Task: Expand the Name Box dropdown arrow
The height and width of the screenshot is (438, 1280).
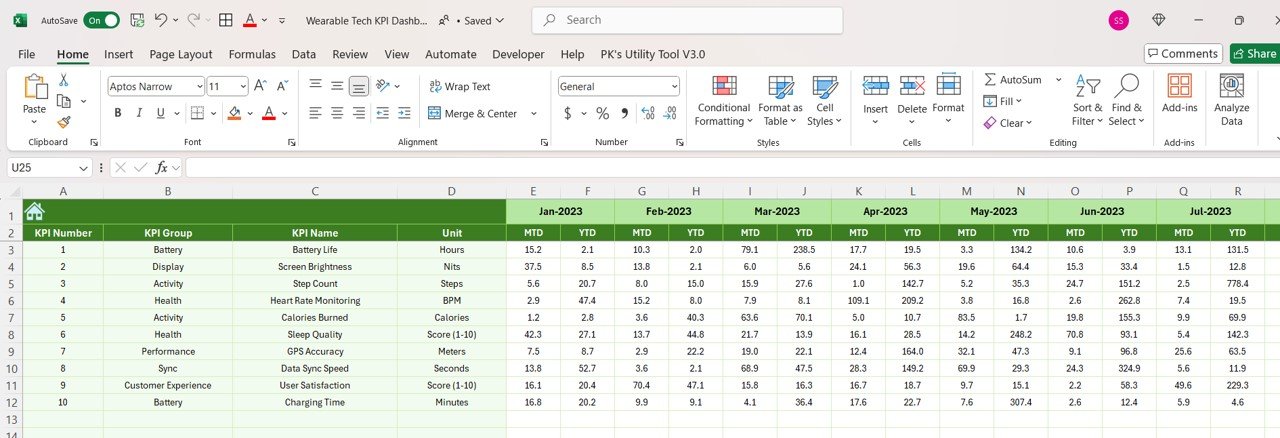Action: [83, 168]
